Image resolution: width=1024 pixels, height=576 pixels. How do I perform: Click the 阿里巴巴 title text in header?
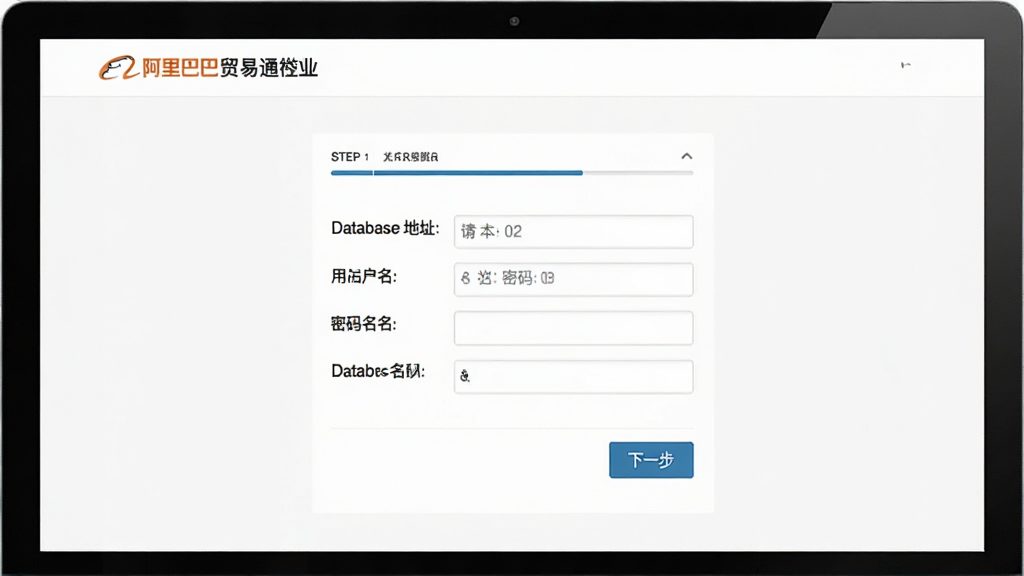(x=180, y=68)
